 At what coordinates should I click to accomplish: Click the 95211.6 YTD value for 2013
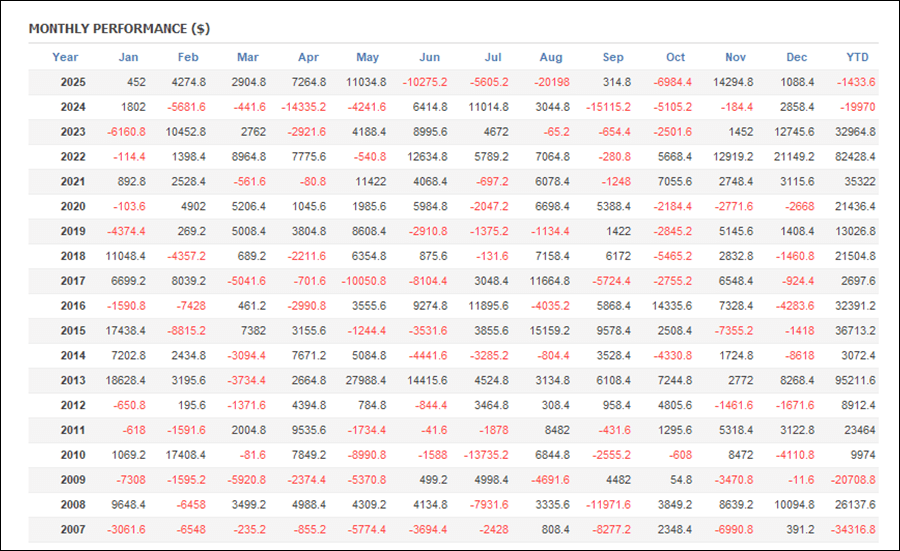[853, 382]
